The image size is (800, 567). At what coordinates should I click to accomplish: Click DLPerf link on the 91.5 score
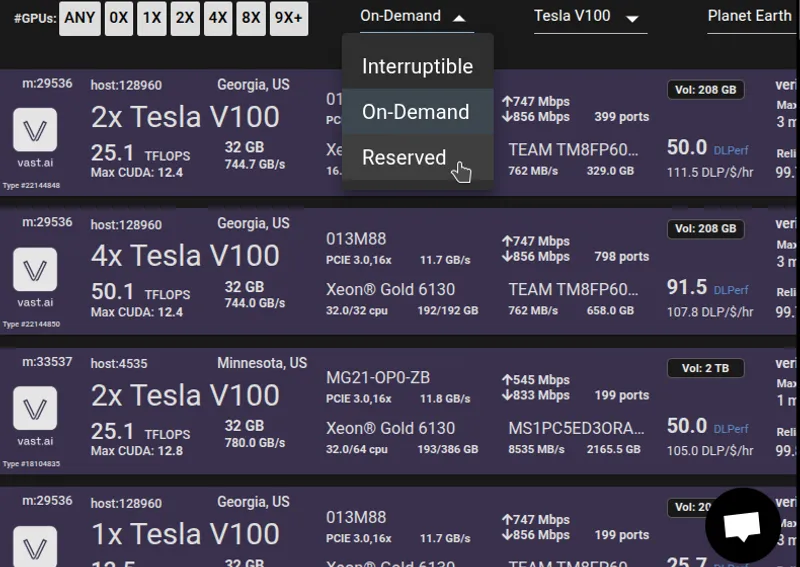(731, 290)
